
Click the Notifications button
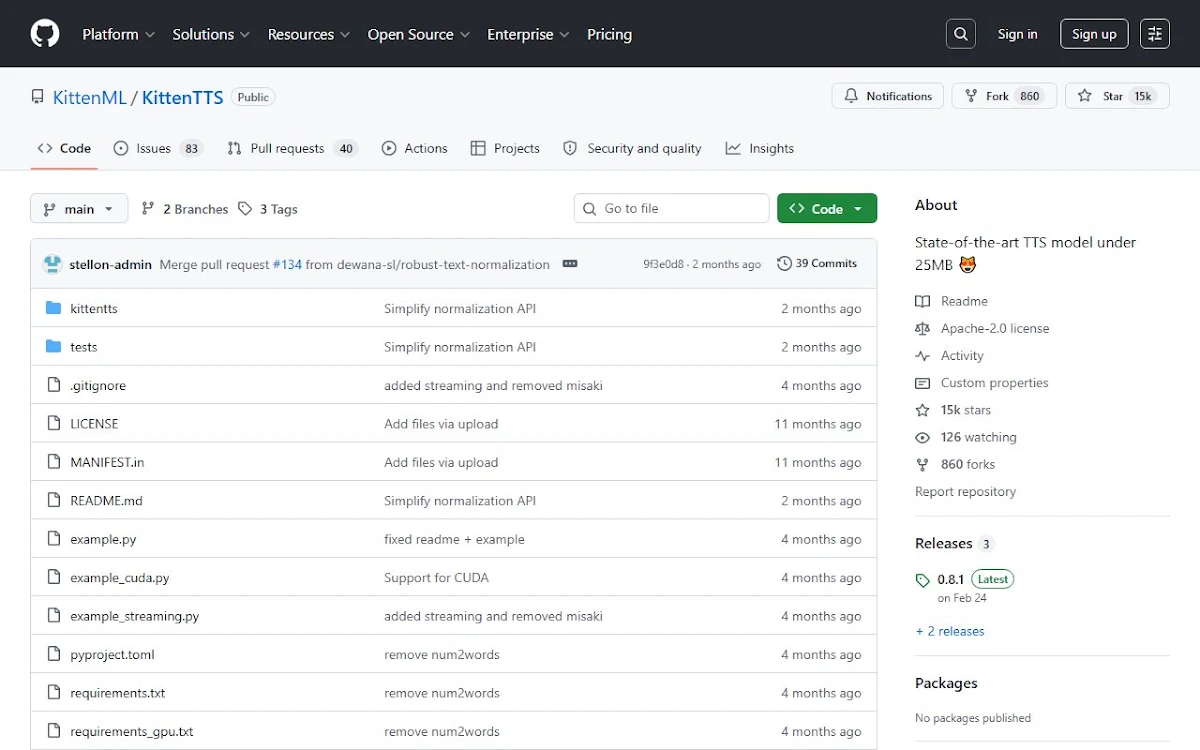click(888, 96)
